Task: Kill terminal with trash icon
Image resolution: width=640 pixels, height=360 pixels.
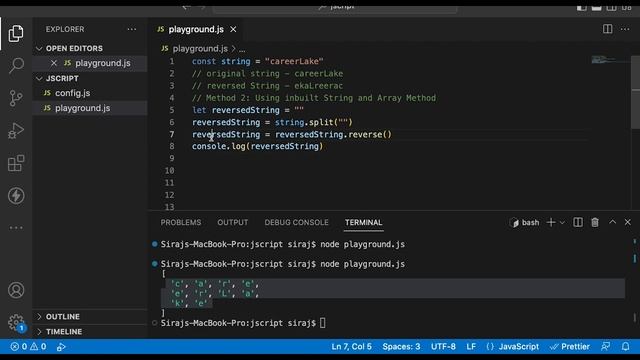Action: (595, 222)
